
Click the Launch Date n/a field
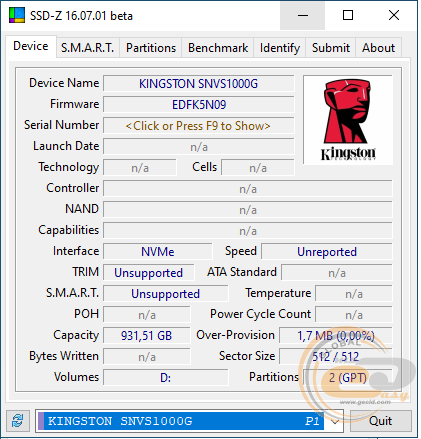(x=199, y=147)
